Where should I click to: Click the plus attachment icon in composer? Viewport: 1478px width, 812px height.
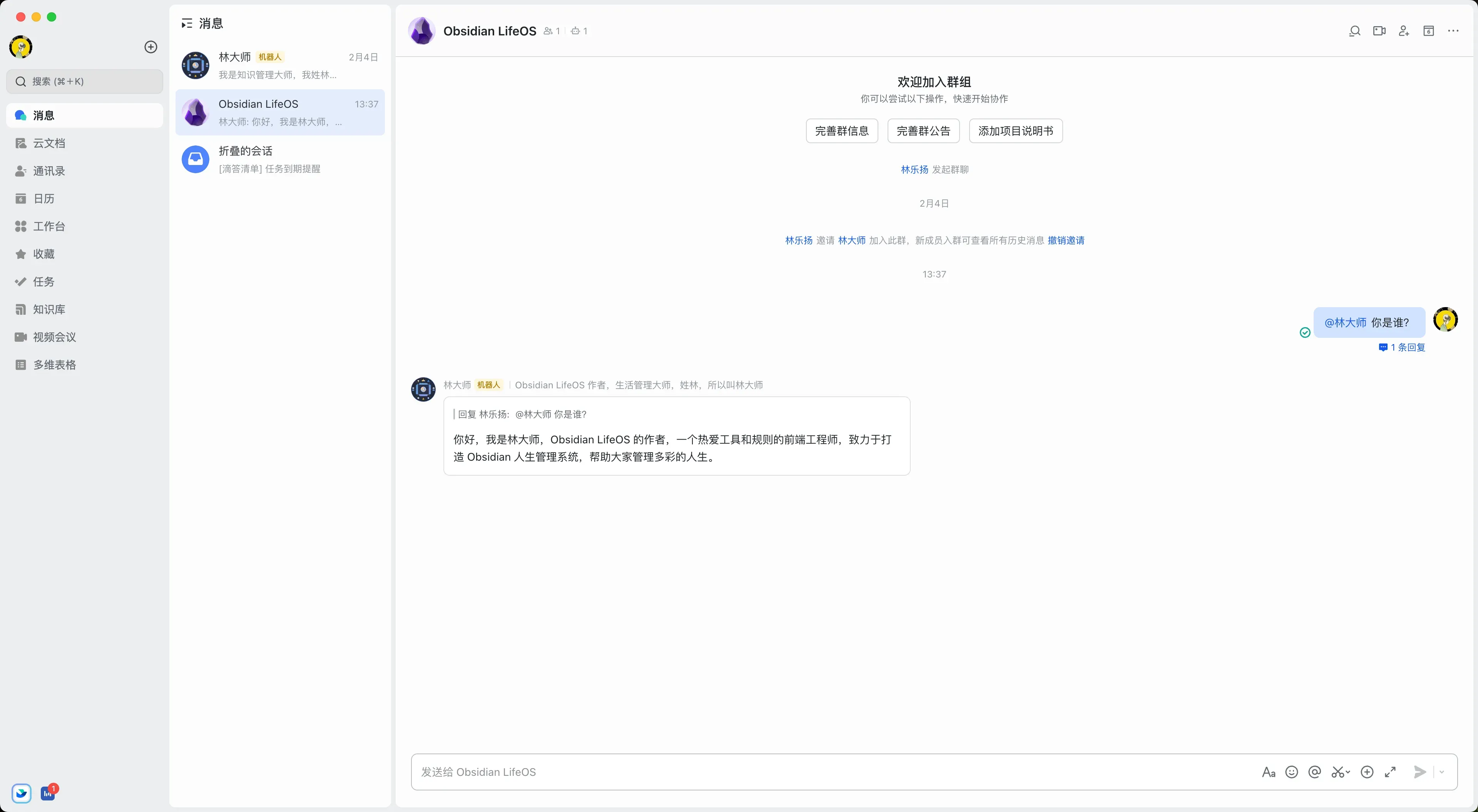pyautogui.click(x=1367, y=772)
